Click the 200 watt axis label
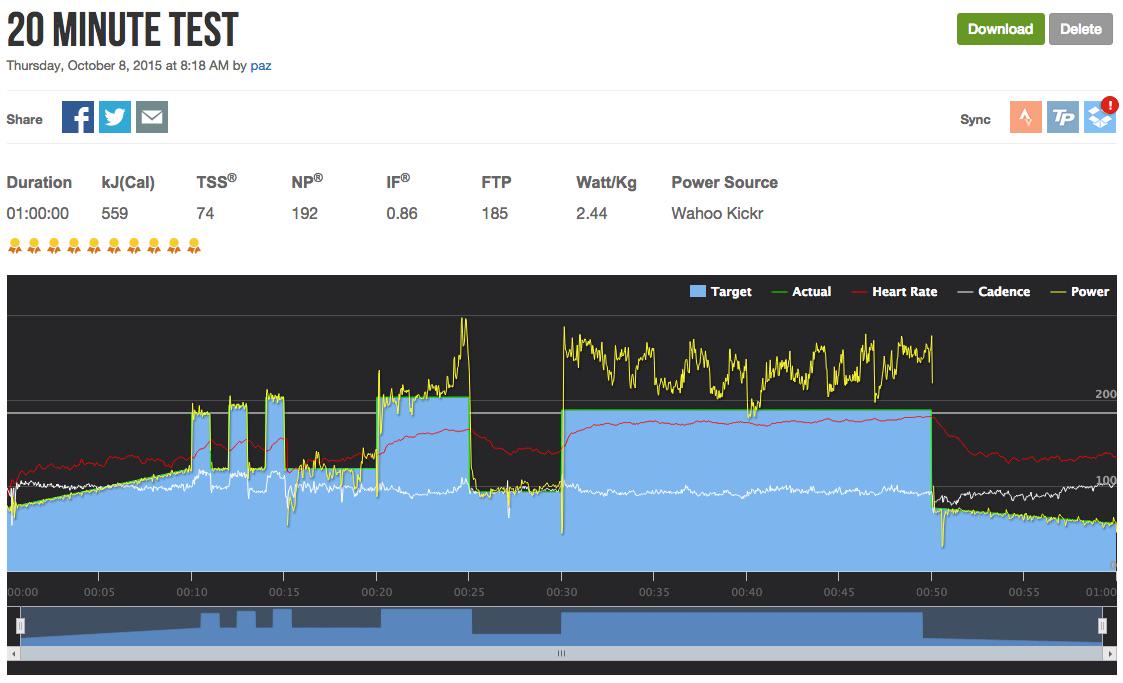 coord(1105,394)
